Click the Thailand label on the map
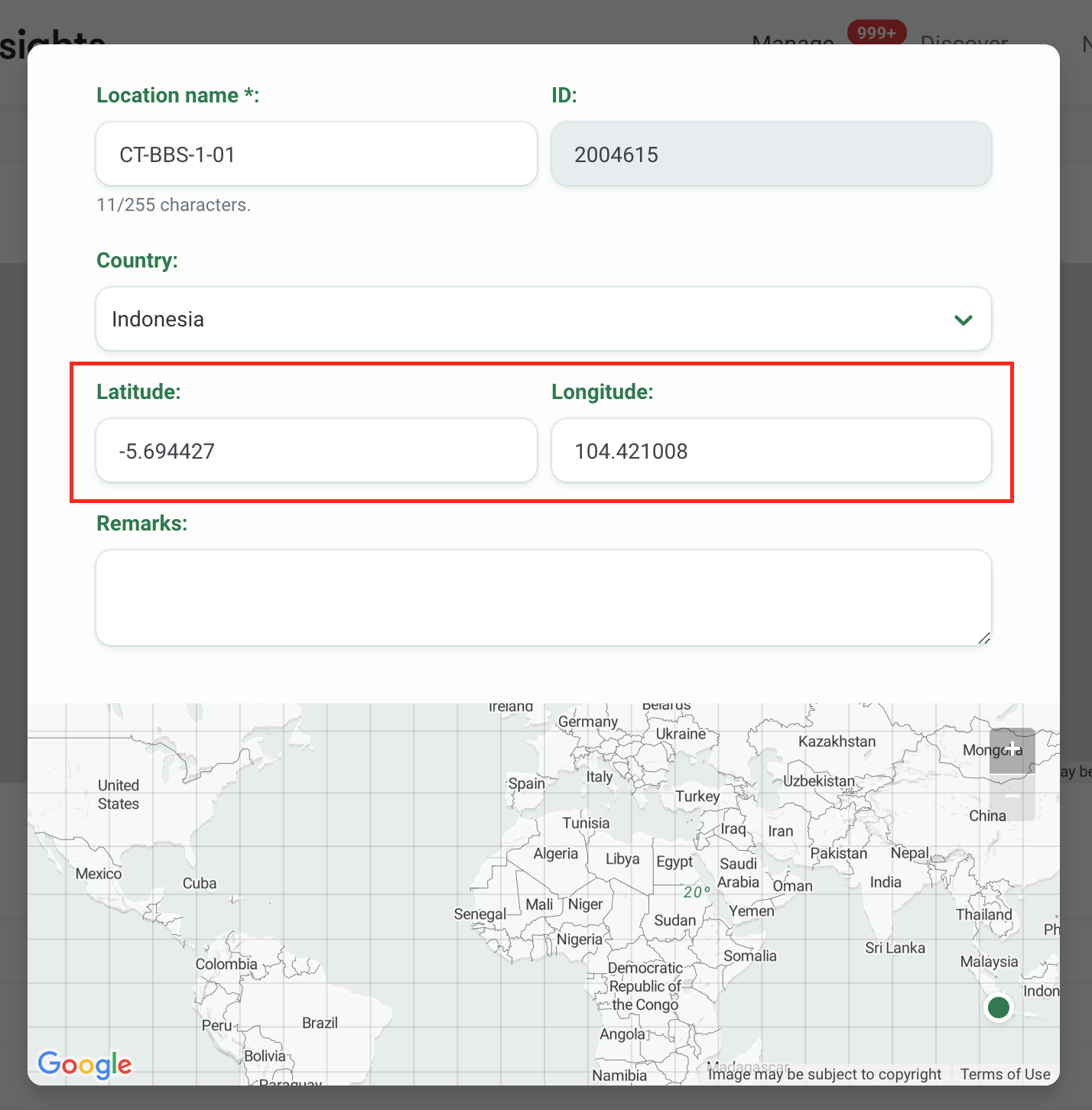 [984, 914]
